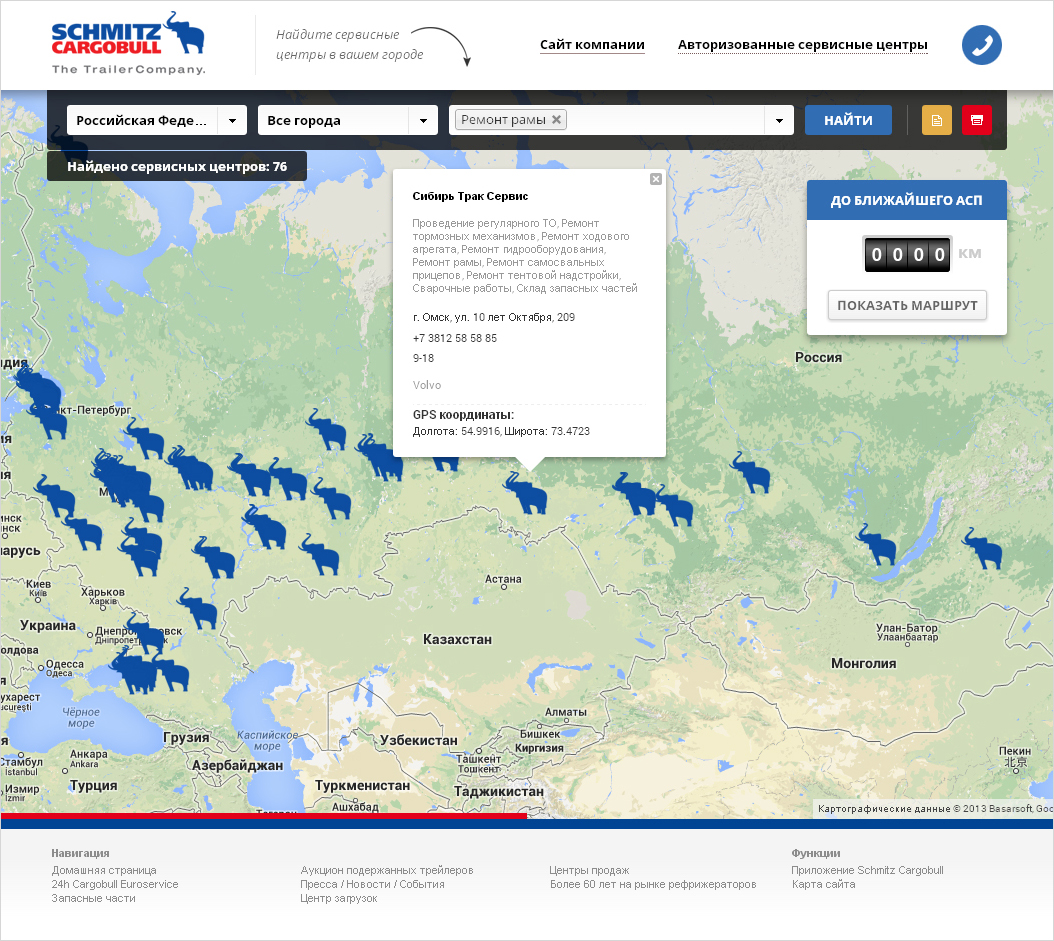
Task: Select the elephant marker beside Беларусь label
Action: point(83,532)
